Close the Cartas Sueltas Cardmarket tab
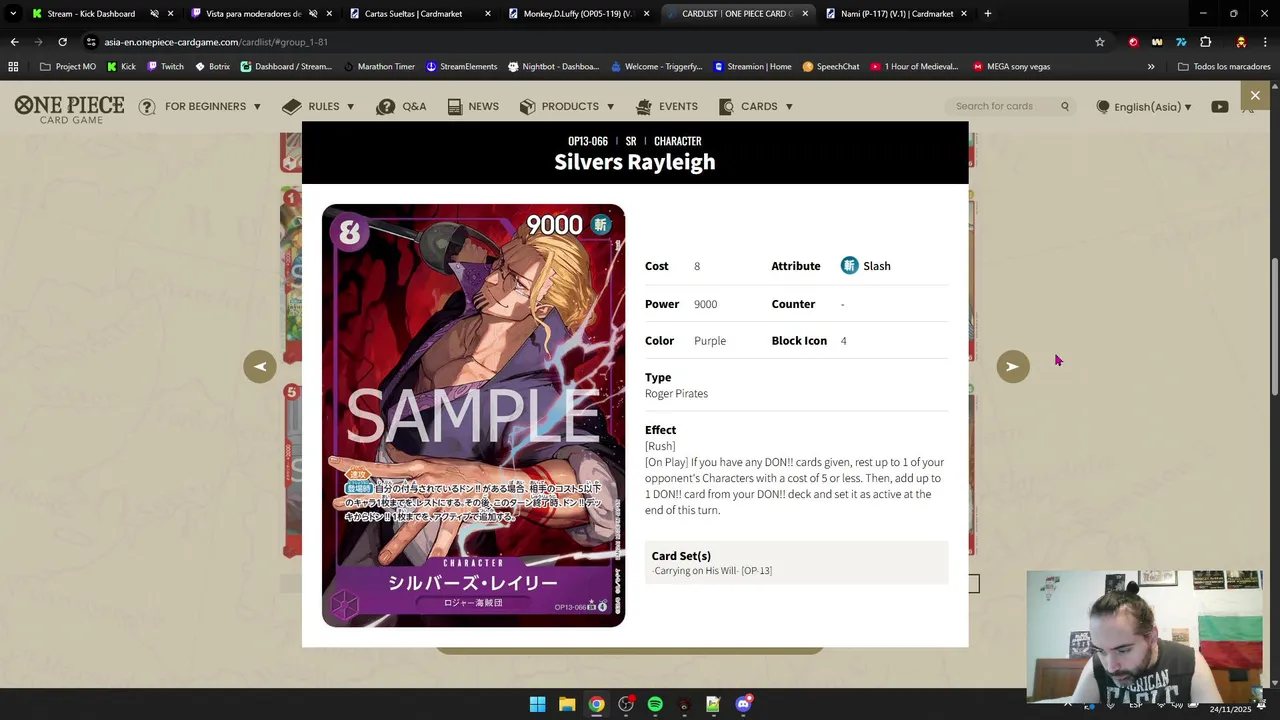This screenshot has width=1280, height=720. (488, 14)
